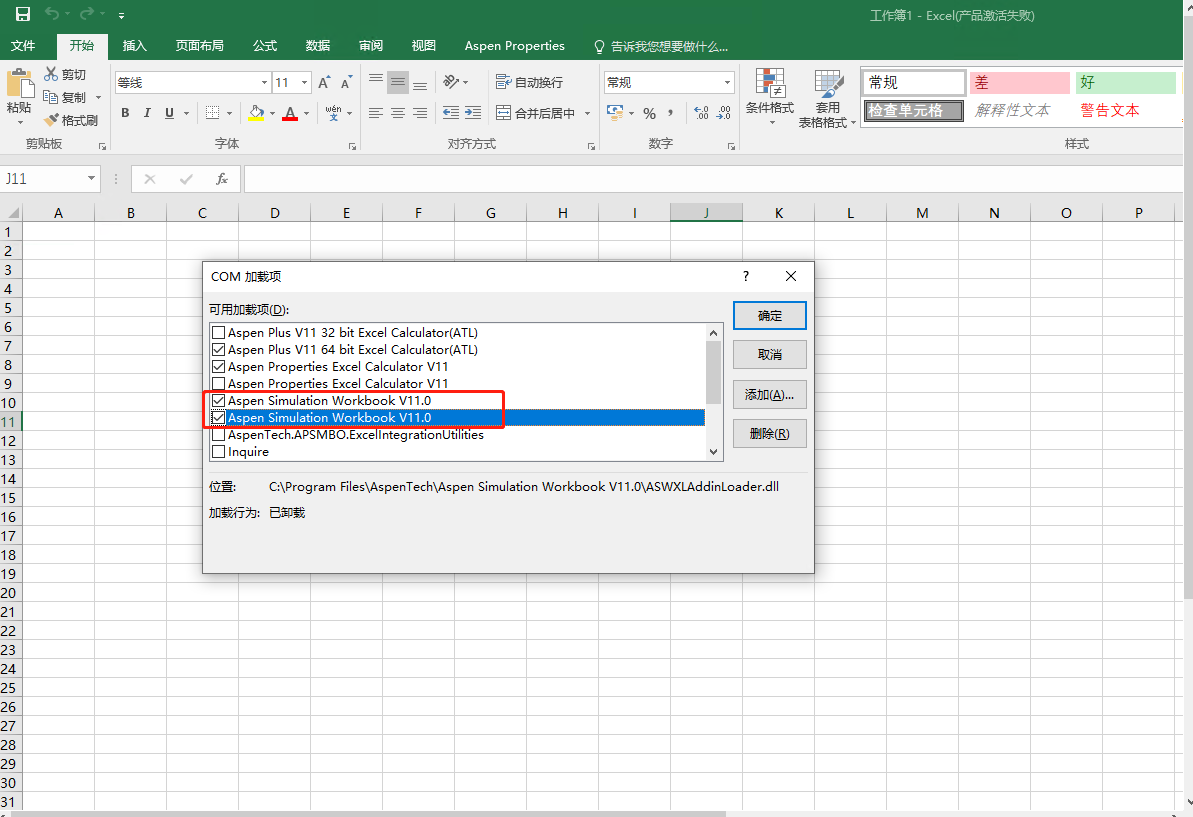Click the Remove (删除(R)) button

769,434
